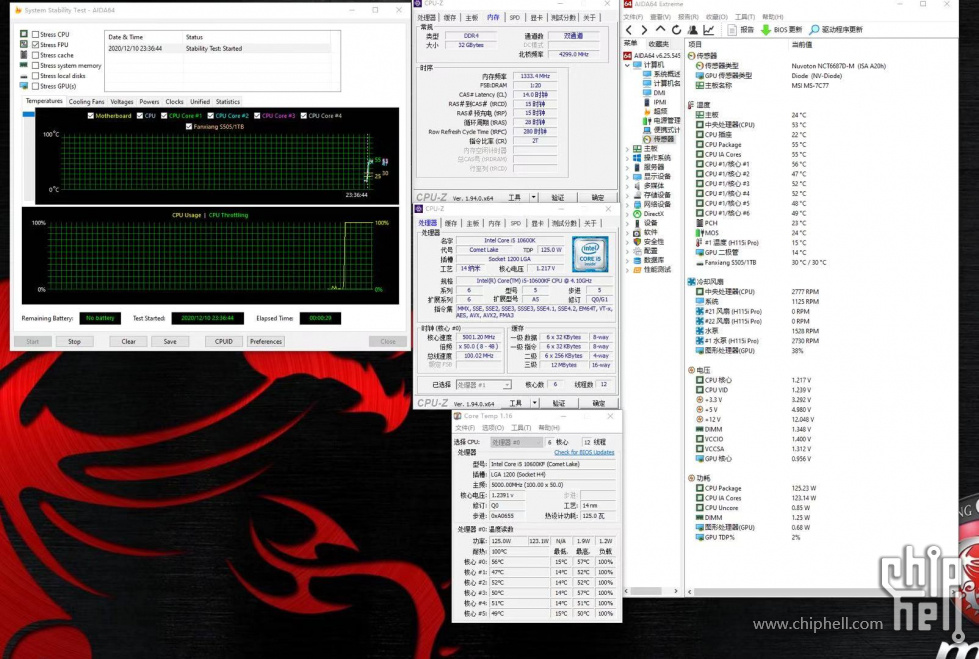Screen dimensions: 979x659
Task: Select 多媒体 node in AIDA64 tree
Action: pyautogui.click(x=649, y=186)
